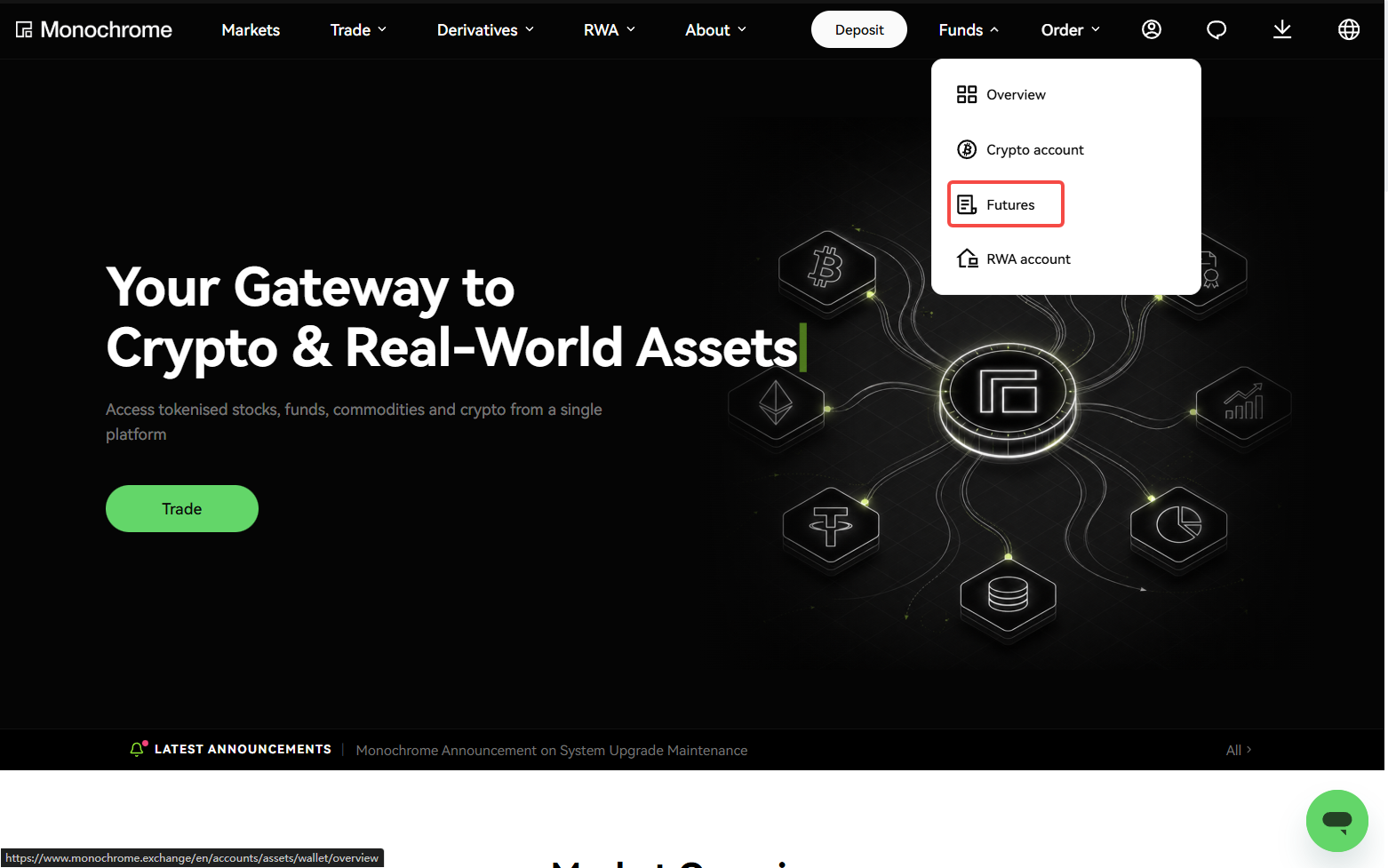Click the Monochrome brand name text
Screen dimensions: 1388x868
tap(107, 29)
